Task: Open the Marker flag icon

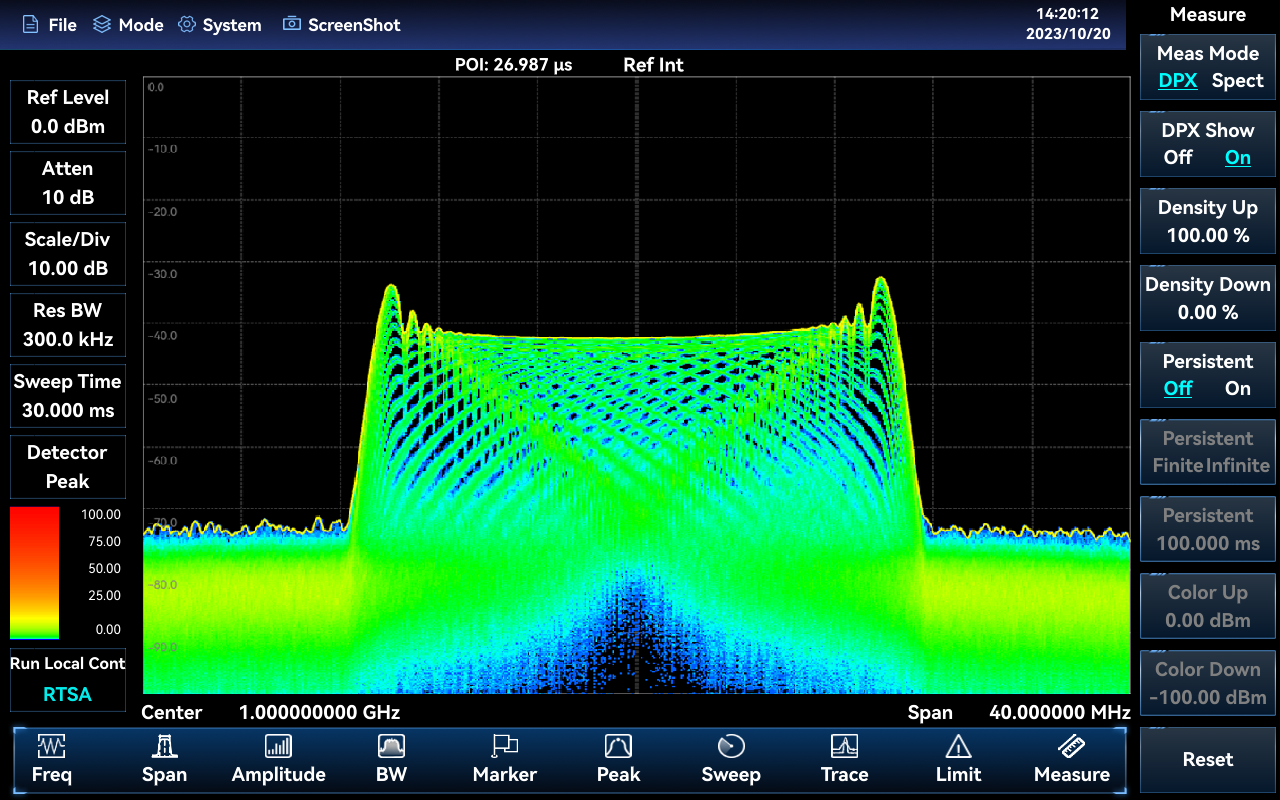Action: tap(504, 747)
